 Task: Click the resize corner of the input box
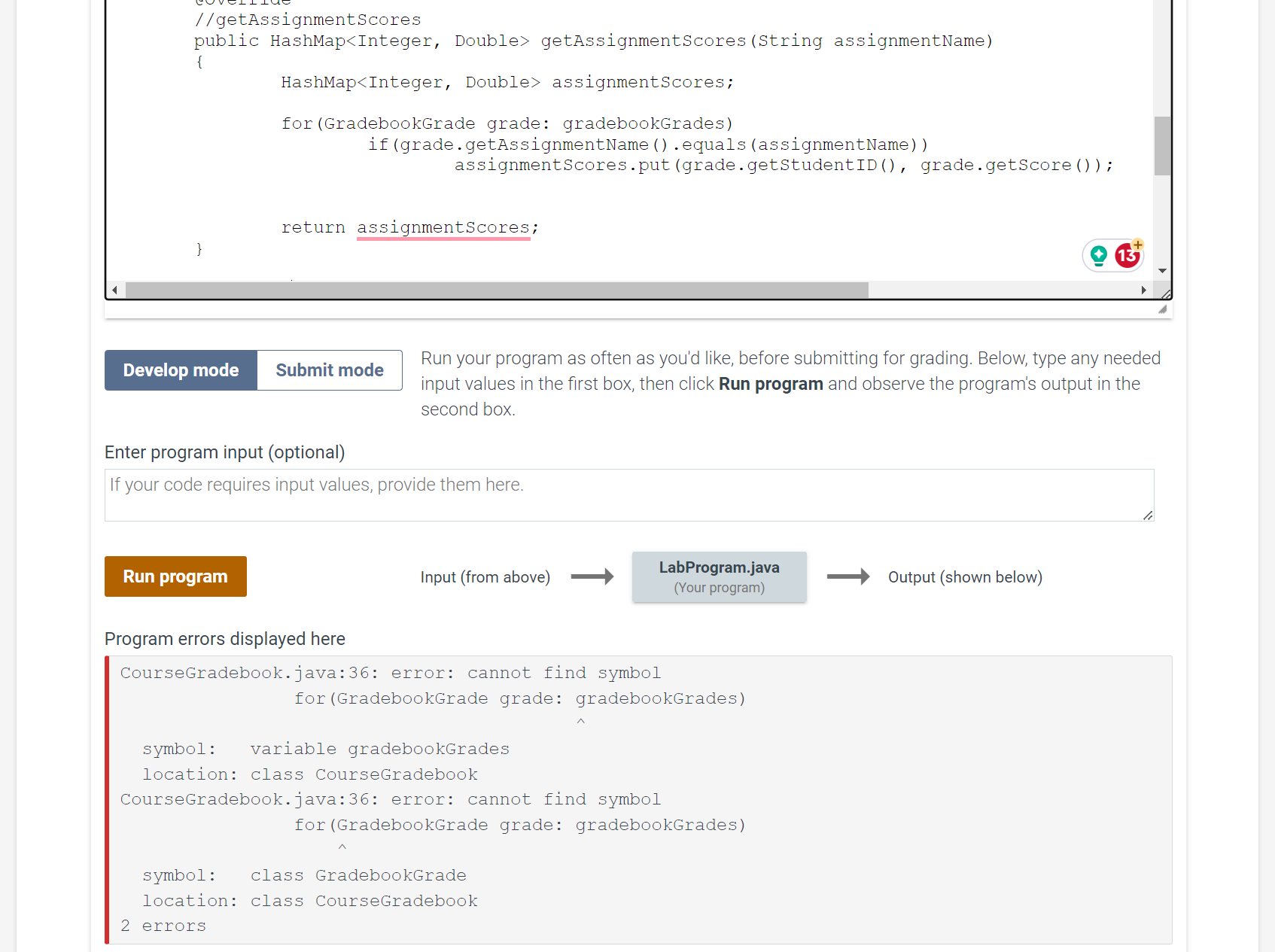[1149, 516]
